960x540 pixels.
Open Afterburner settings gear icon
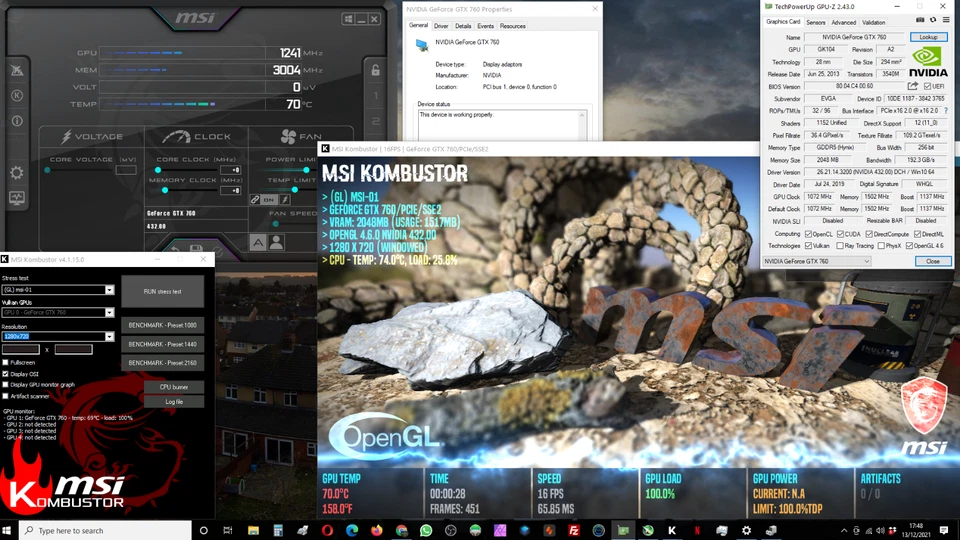pos(17,173)
